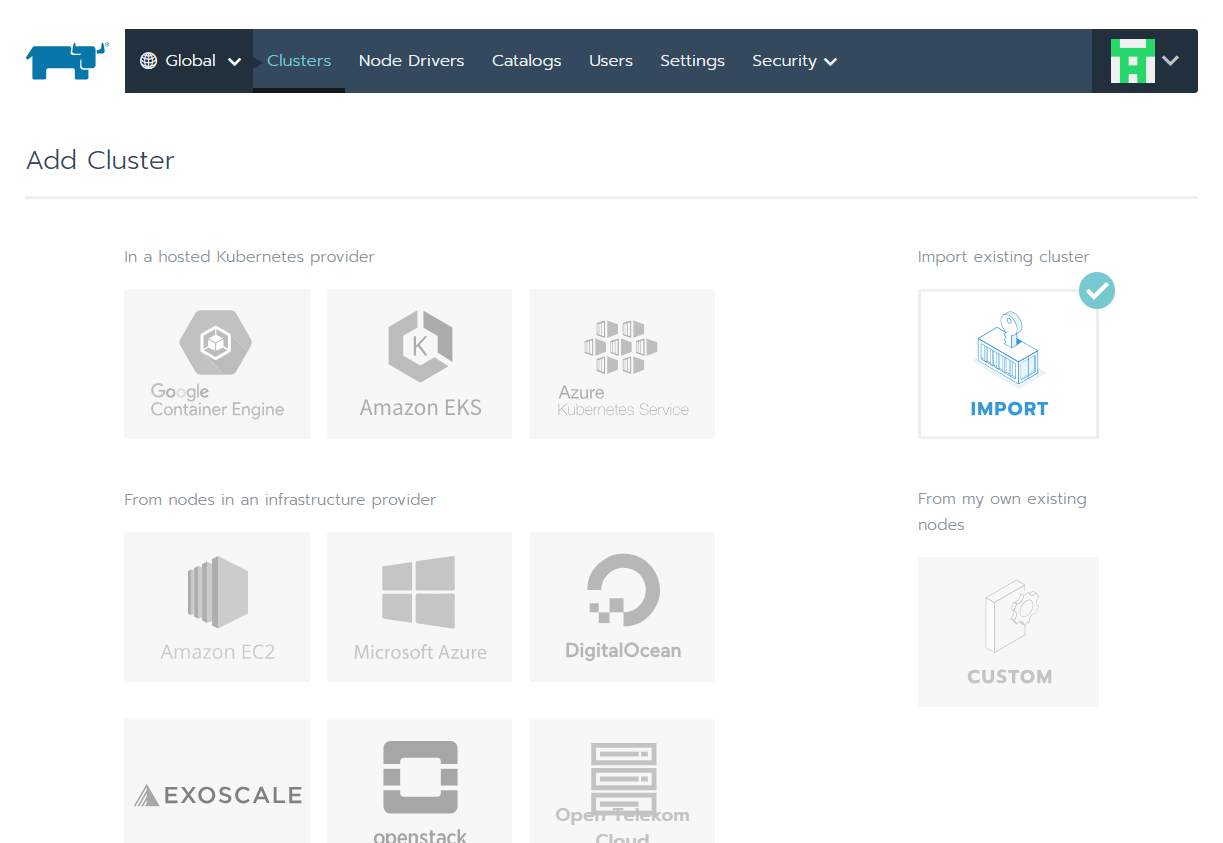The image size is (1223, 843).
Task: Click the globe icon beside Global
Action: point(148,61)
